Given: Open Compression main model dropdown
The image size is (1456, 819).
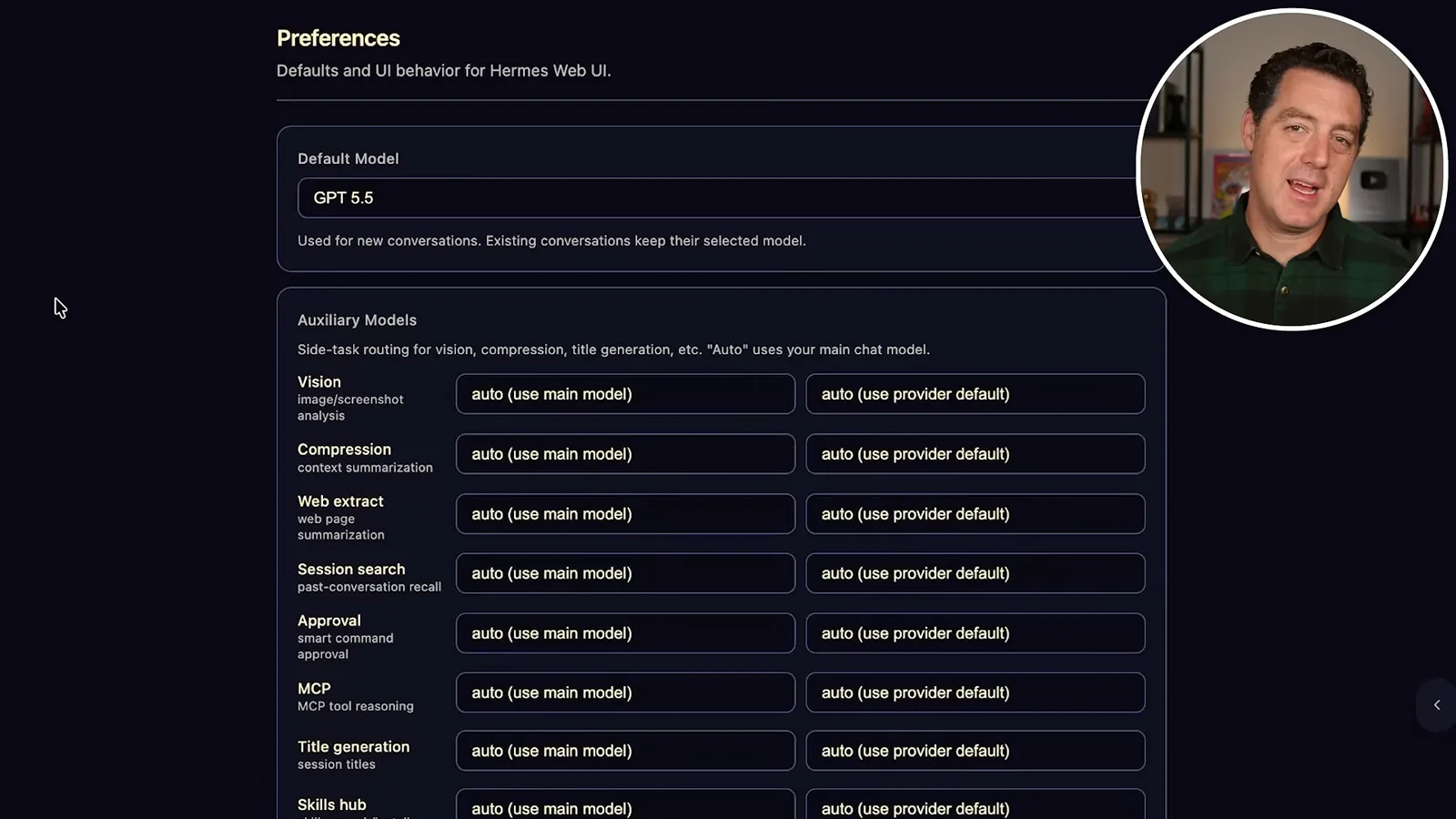Looking at the screenshot, I should coord(625,454).
